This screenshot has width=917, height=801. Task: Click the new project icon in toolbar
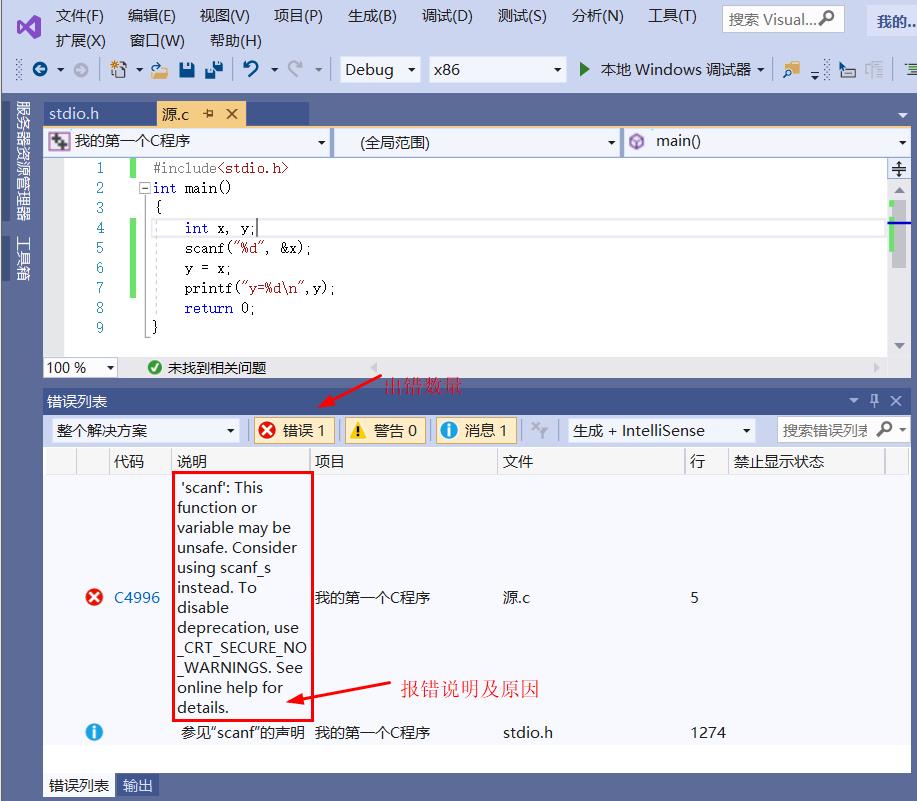(119, 70)
